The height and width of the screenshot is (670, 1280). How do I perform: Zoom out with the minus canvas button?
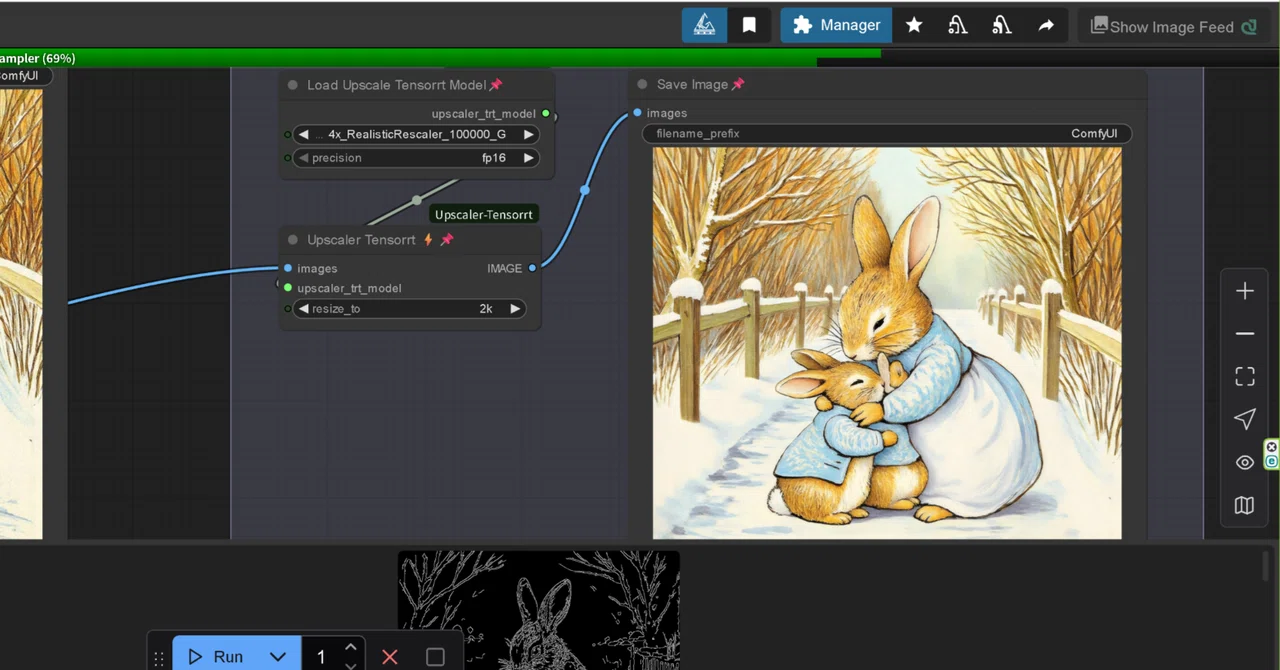(1245, 334)
